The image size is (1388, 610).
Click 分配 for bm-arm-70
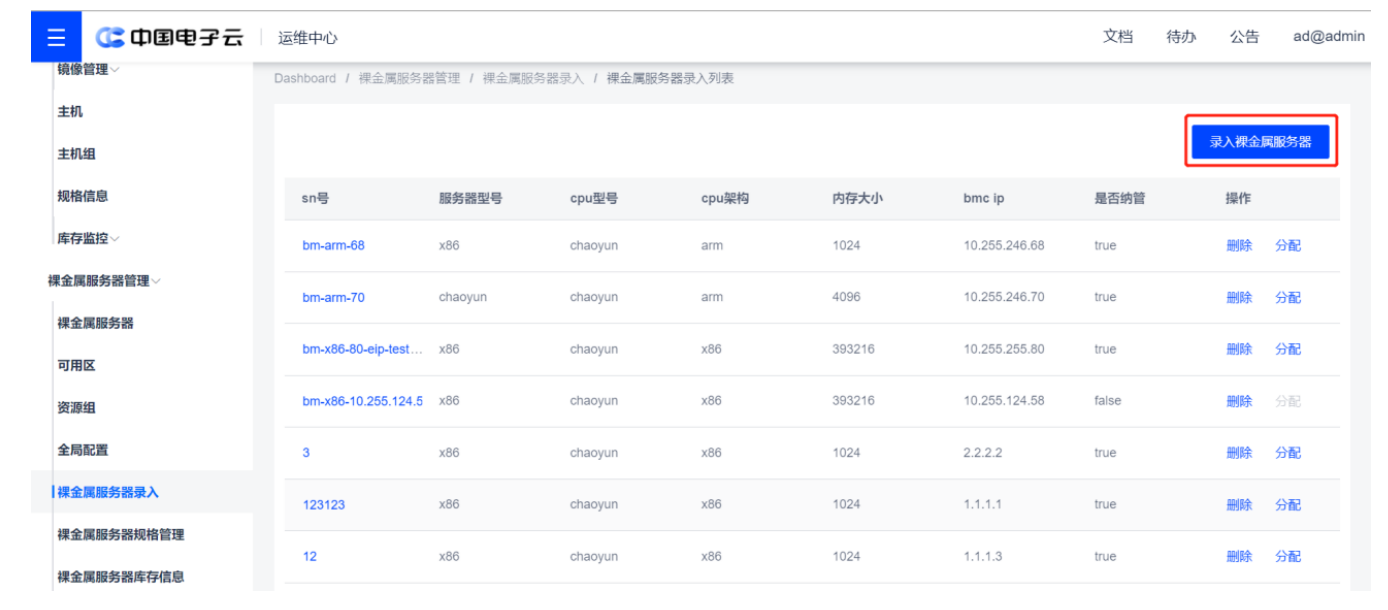click(x=1288, y=297)
